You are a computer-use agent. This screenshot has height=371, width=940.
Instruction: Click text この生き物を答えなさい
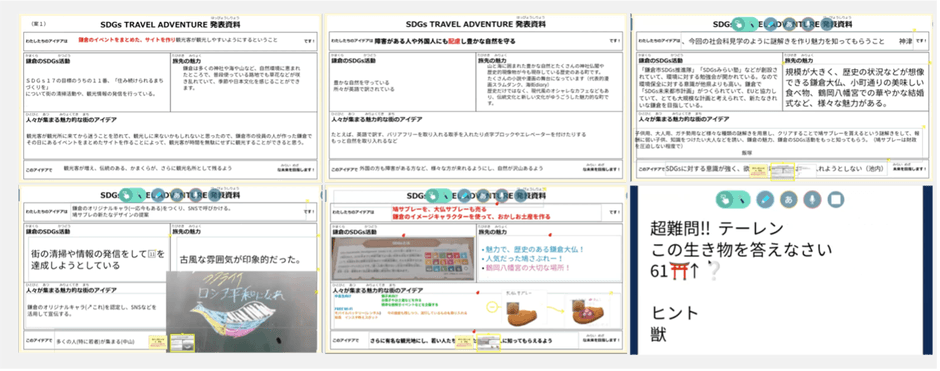coord(742,249)
